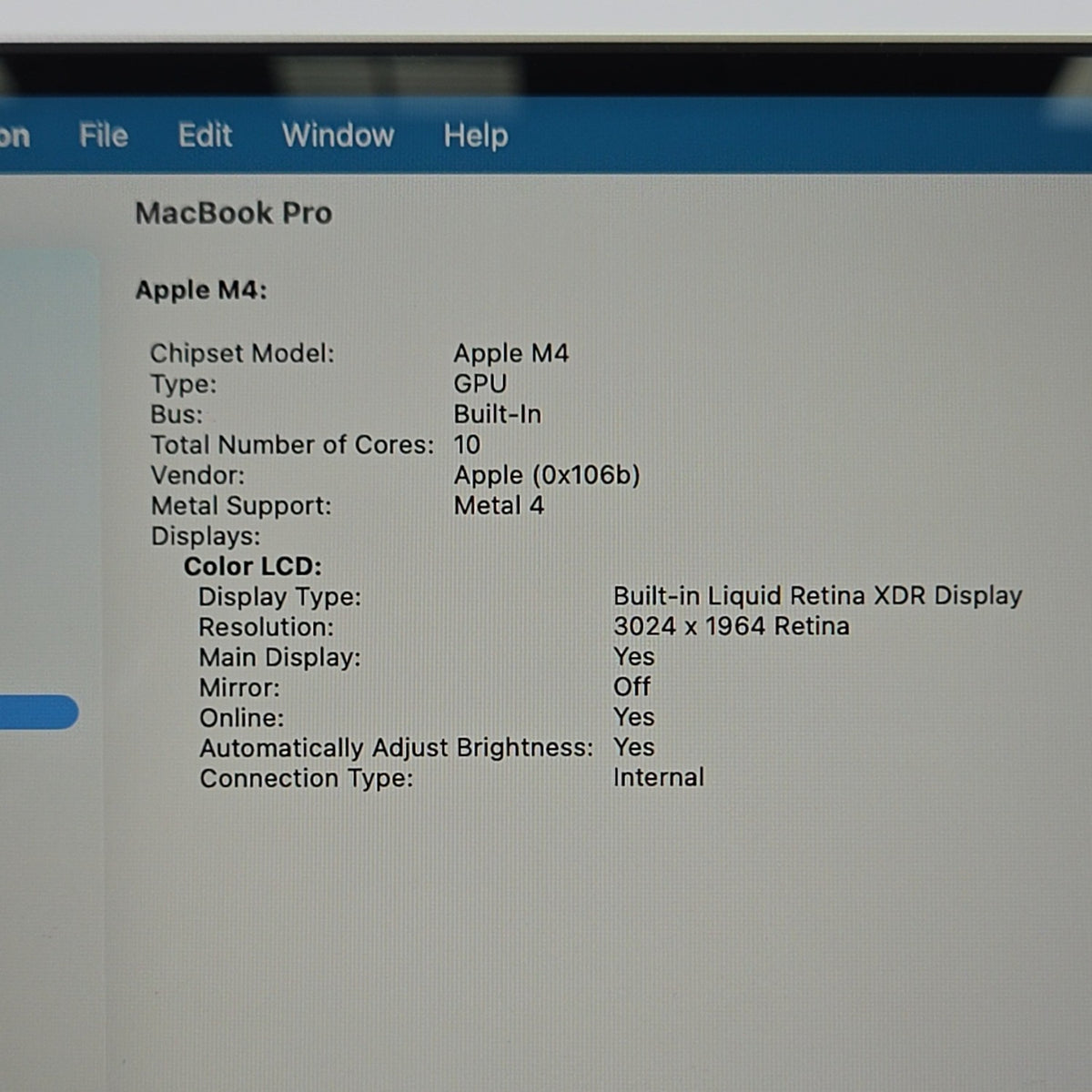1092x1092 pixels.
Task: Click the 'Mirror:' label
Action: (x=240, y=688)
